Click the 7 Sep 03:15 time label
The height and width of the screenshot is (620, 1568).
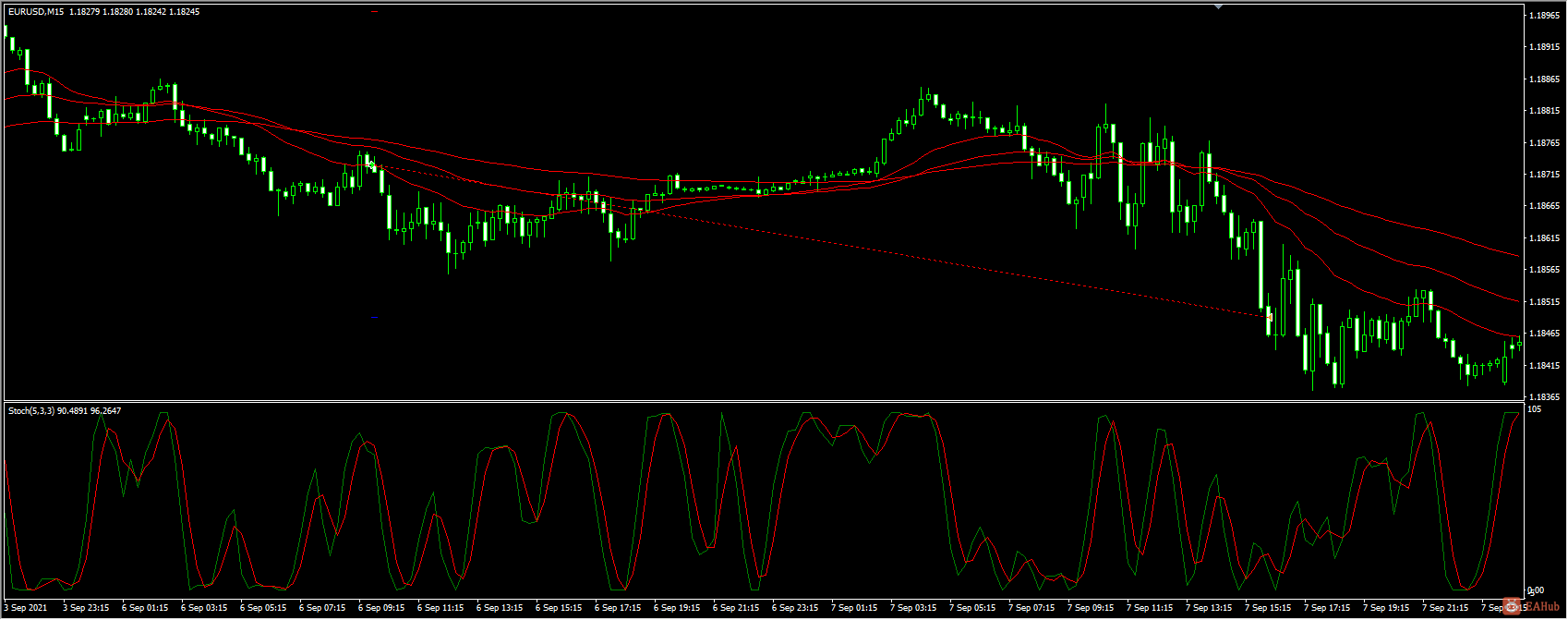(913, 608)
